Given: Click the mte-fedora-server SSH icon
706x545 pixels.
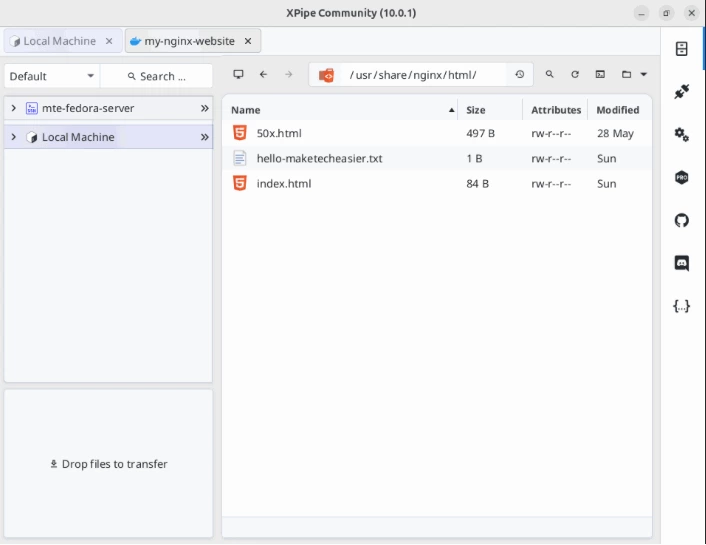Looking at the screenshot, I should coord(32,108).
